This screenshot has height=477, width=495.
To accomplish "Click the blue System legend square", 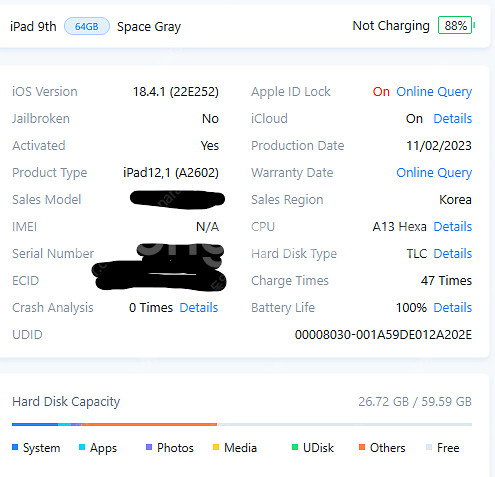I will 15,447.
